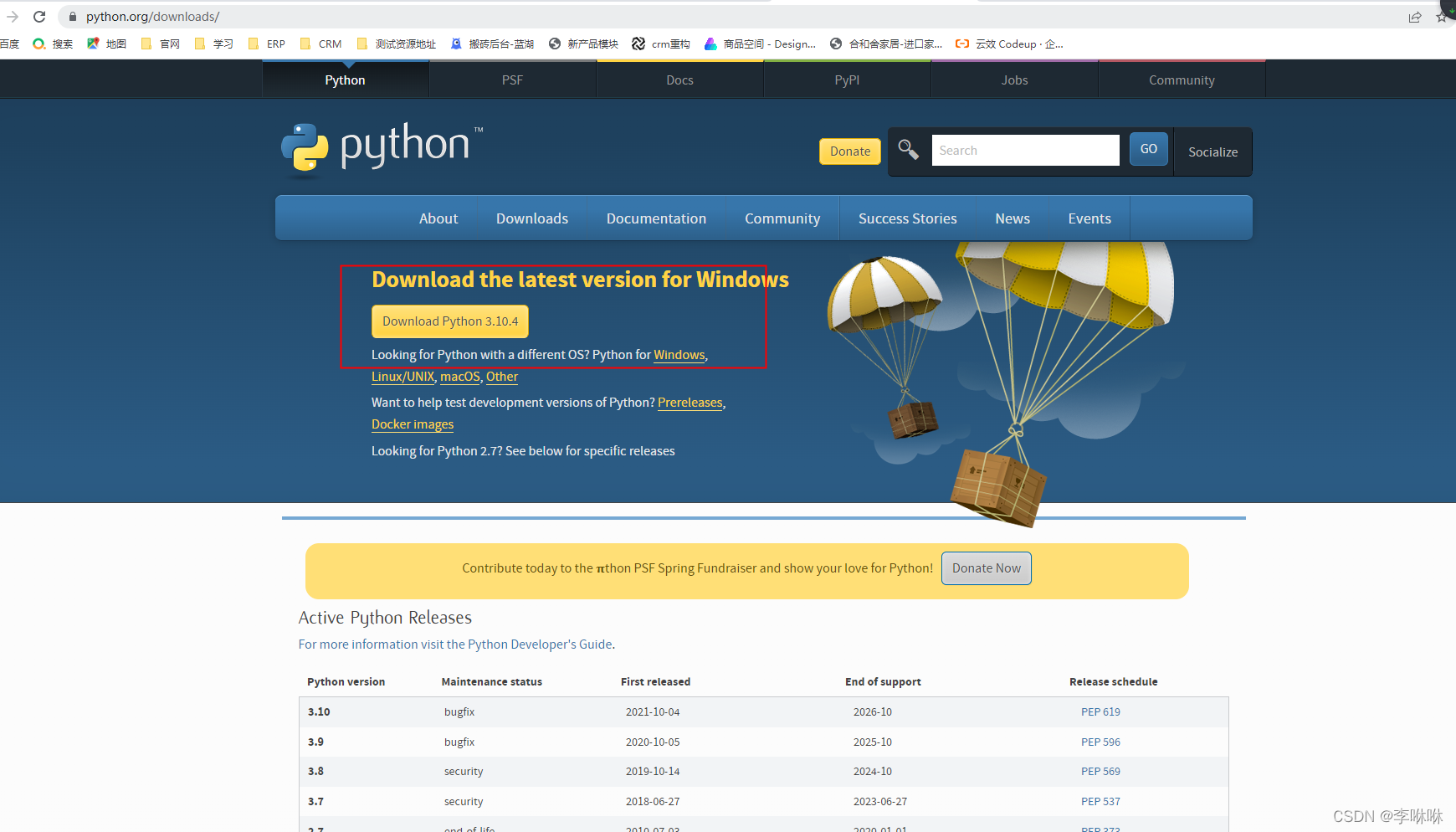Screen dimensions: 1456x832
Task: Click the 3.7 version cell
Action: [315, 802]
